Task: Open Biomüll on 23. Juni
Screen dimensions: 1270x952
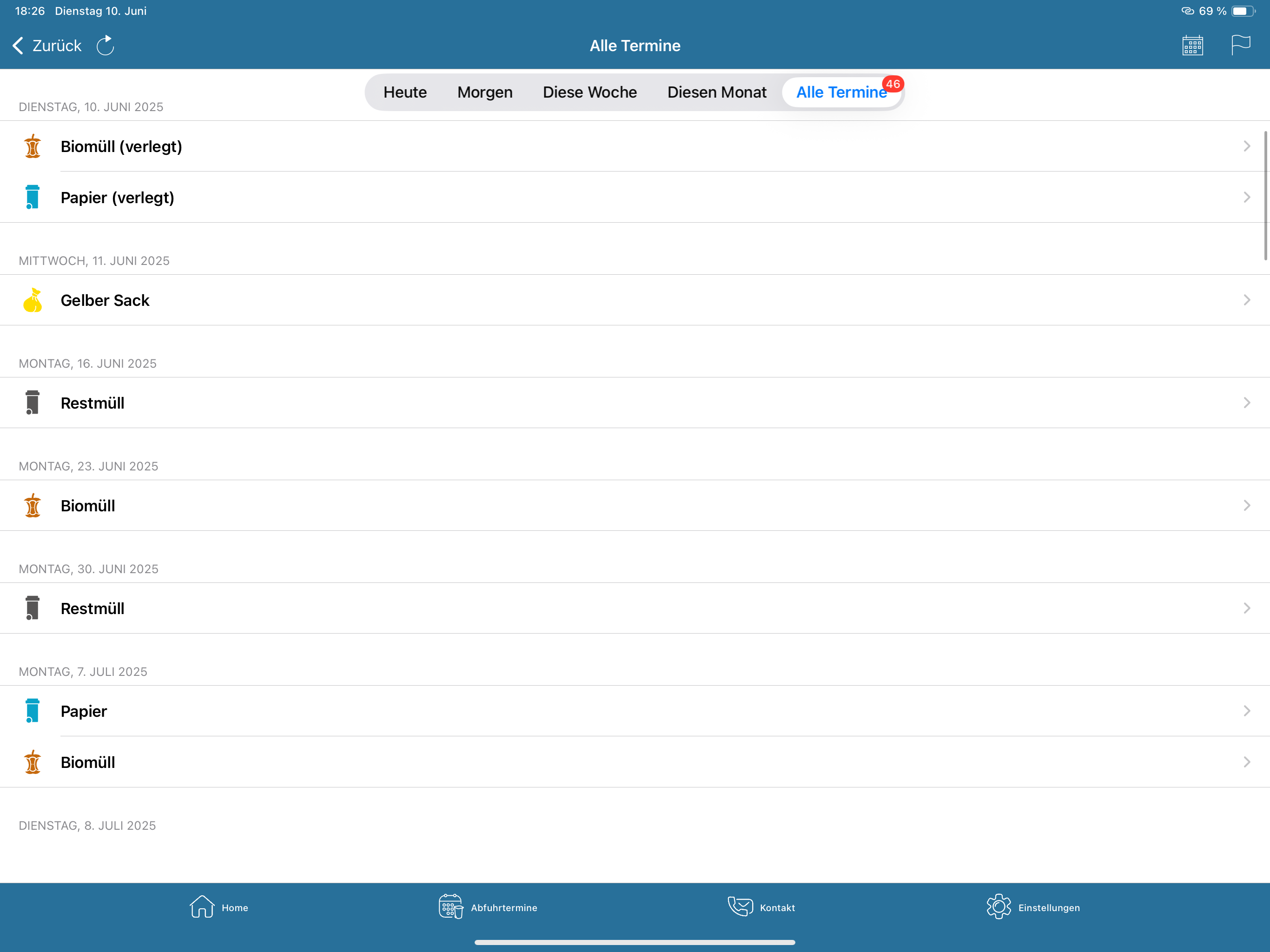Action: tap(635, 506)
